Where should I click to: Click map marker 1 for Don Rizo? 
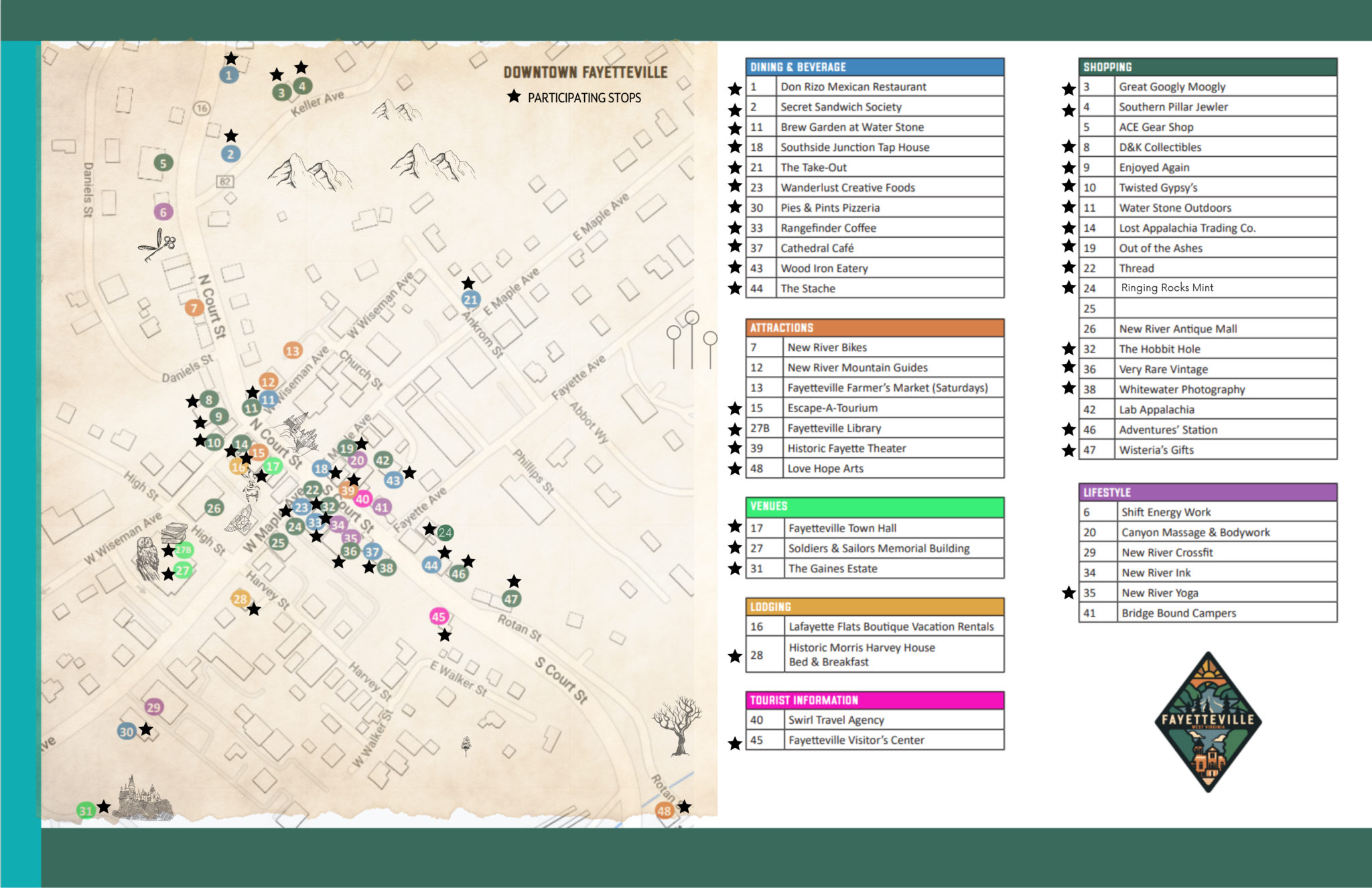coord(229,75)
